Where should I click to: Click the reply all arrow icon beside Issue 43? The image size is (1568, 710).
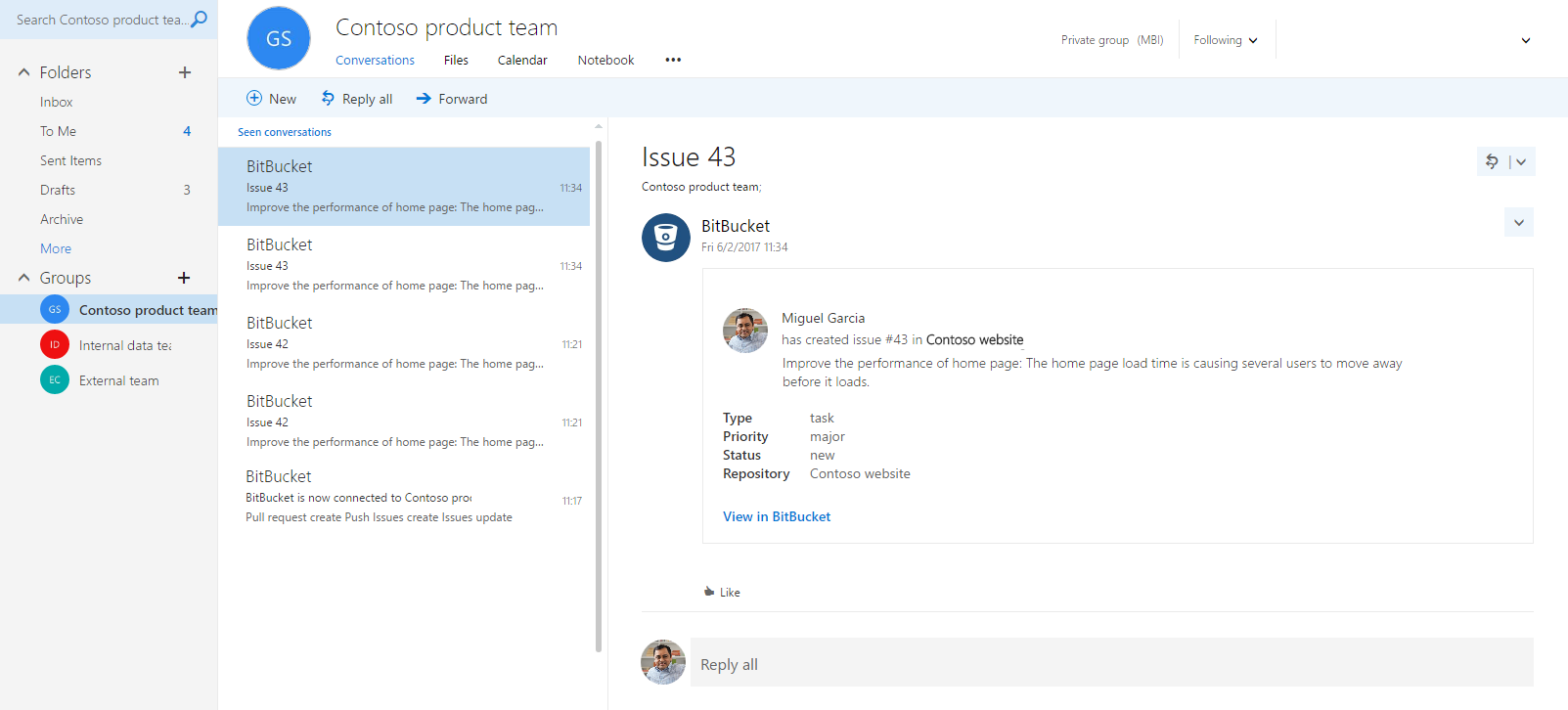[x=1492, y=161]
